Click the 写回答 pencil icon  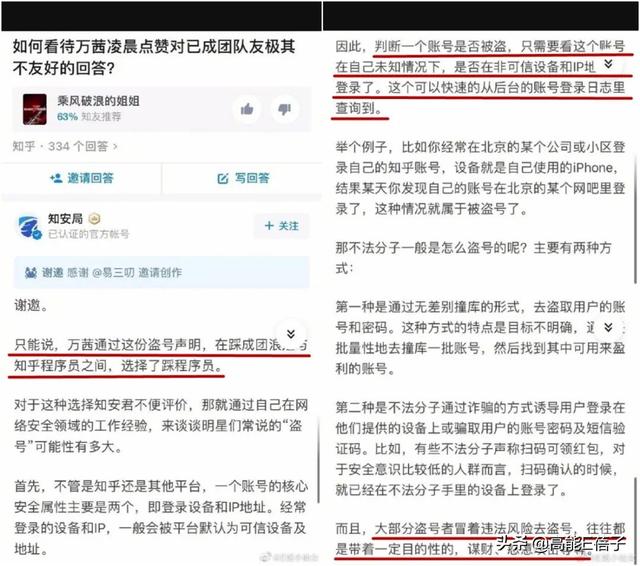[223, 178]
